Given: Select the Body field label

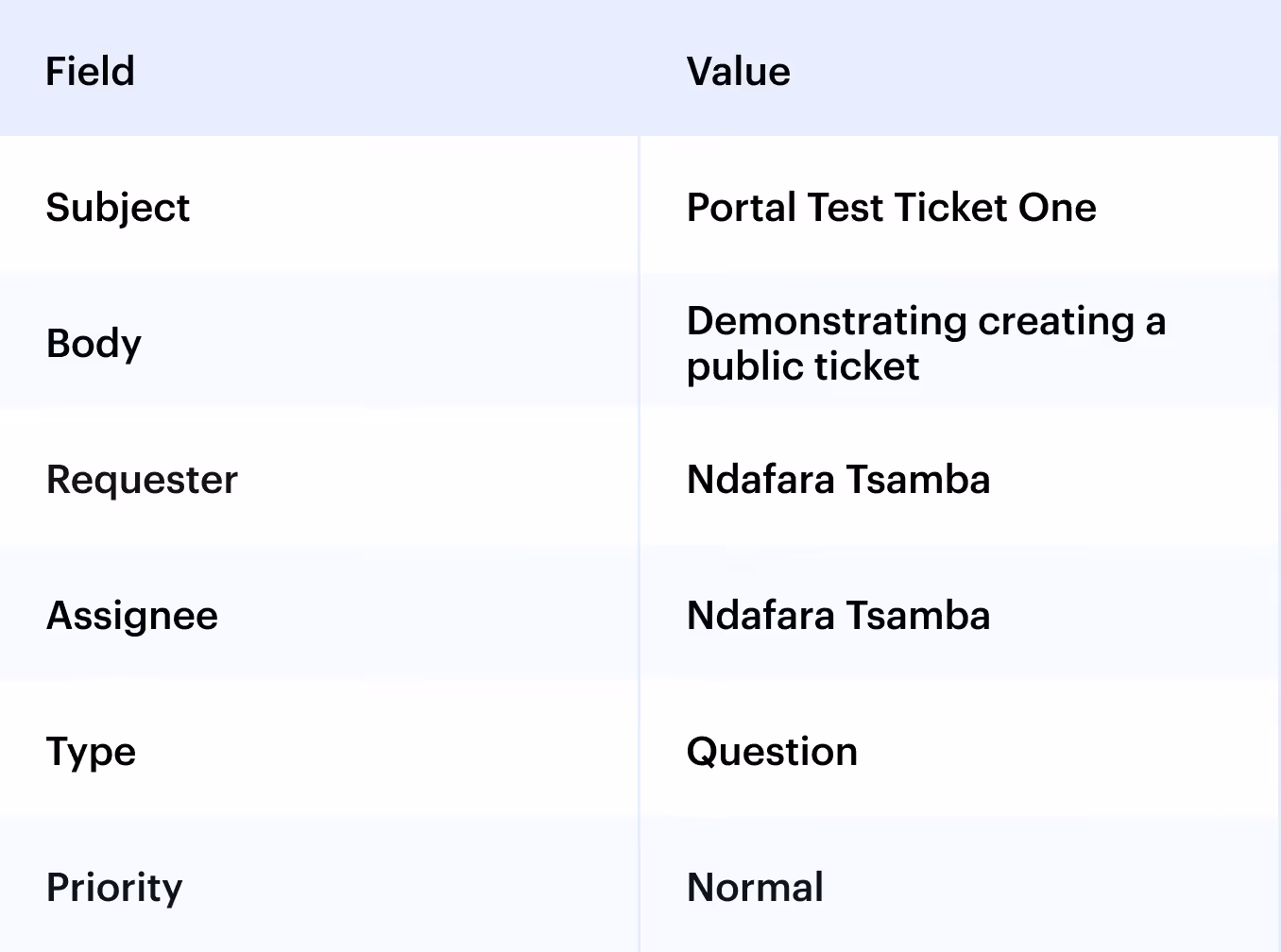Looking at the screenshot, I should [x=94, y=344].
